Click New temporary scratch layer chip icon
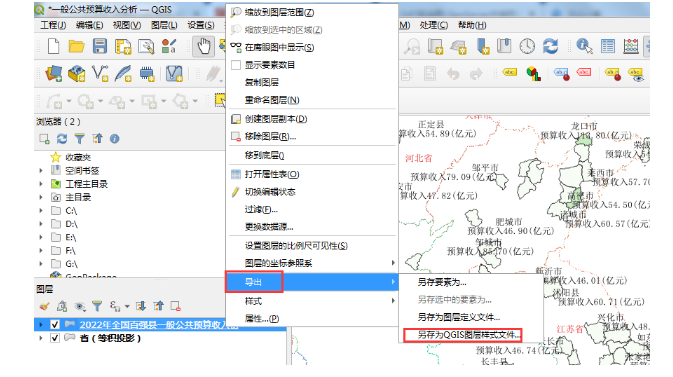 click(147, 73)
